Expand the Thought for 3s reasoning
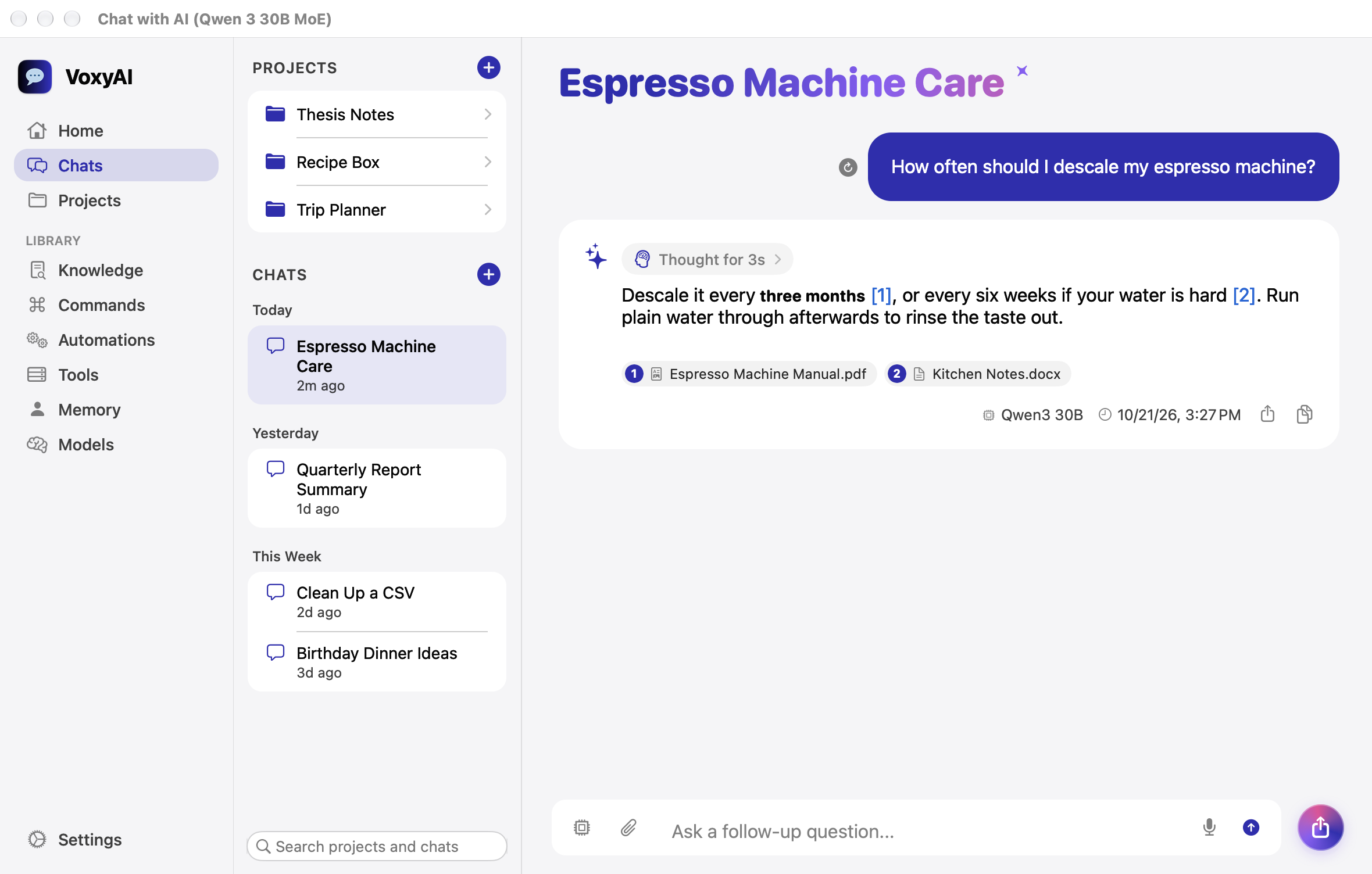Viewport: 1372px width, 874px height. pyautogui.click(x=708, y=259)
